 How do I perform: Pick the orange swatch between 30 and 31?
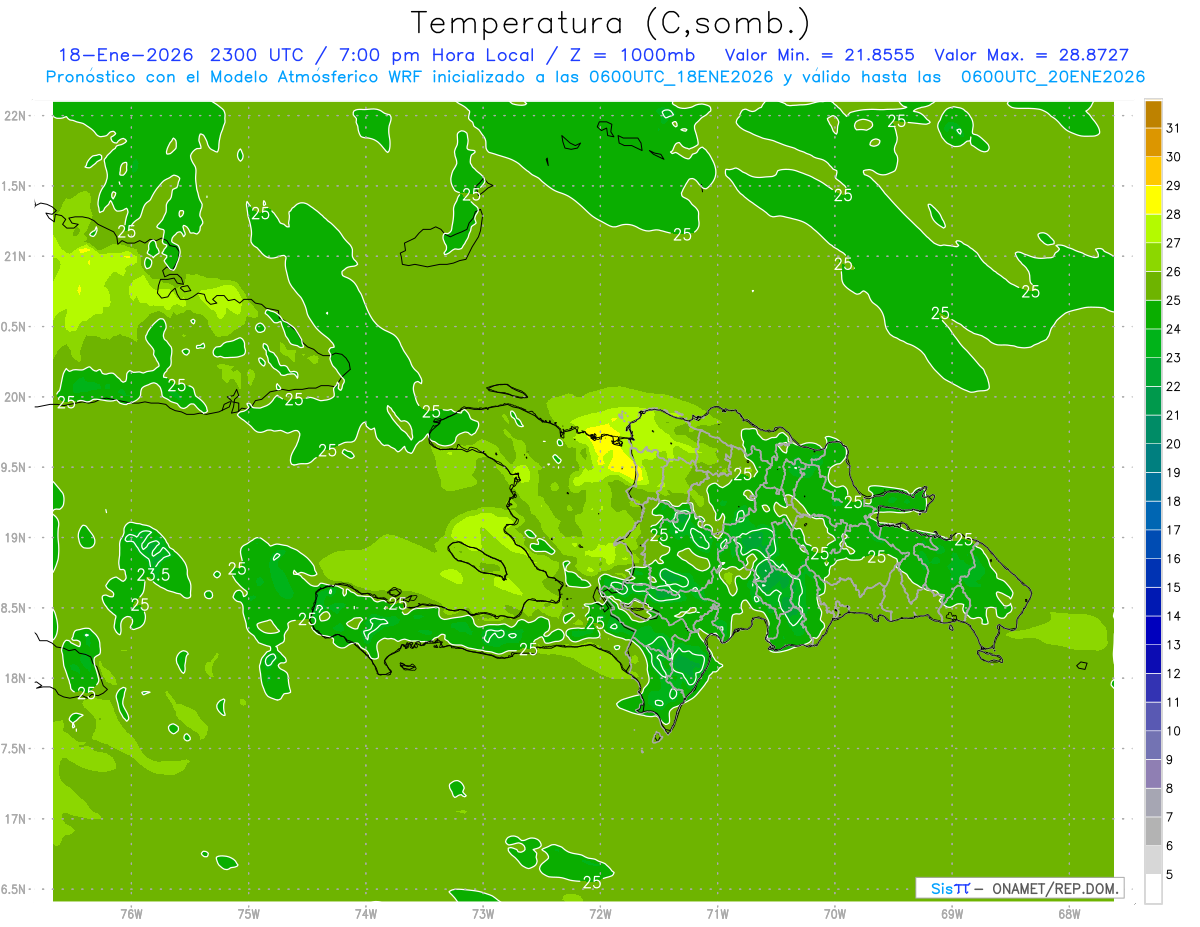(x=1153, y=143)
